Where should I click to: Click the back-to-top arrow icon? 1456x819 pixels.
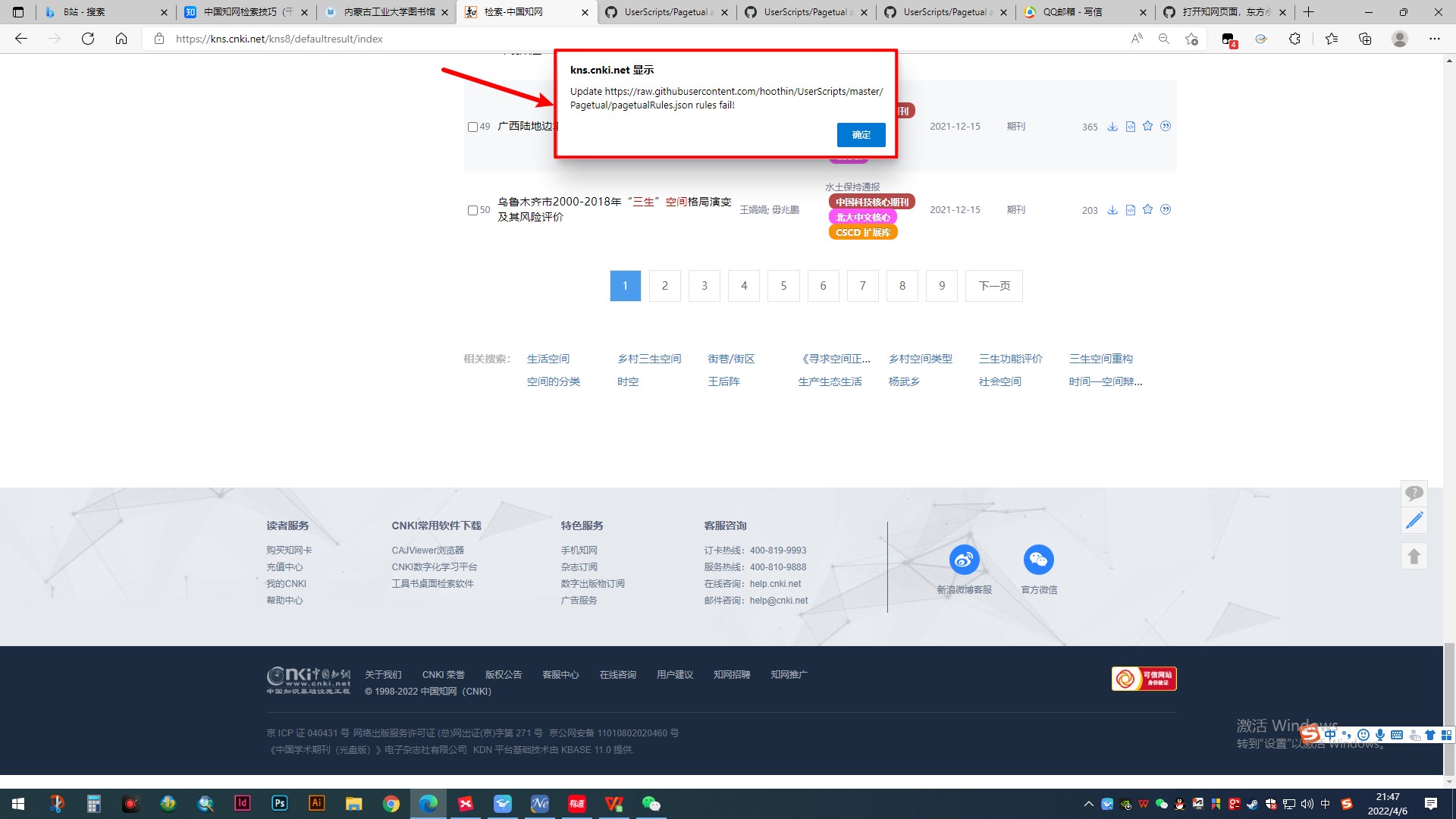1414,556
